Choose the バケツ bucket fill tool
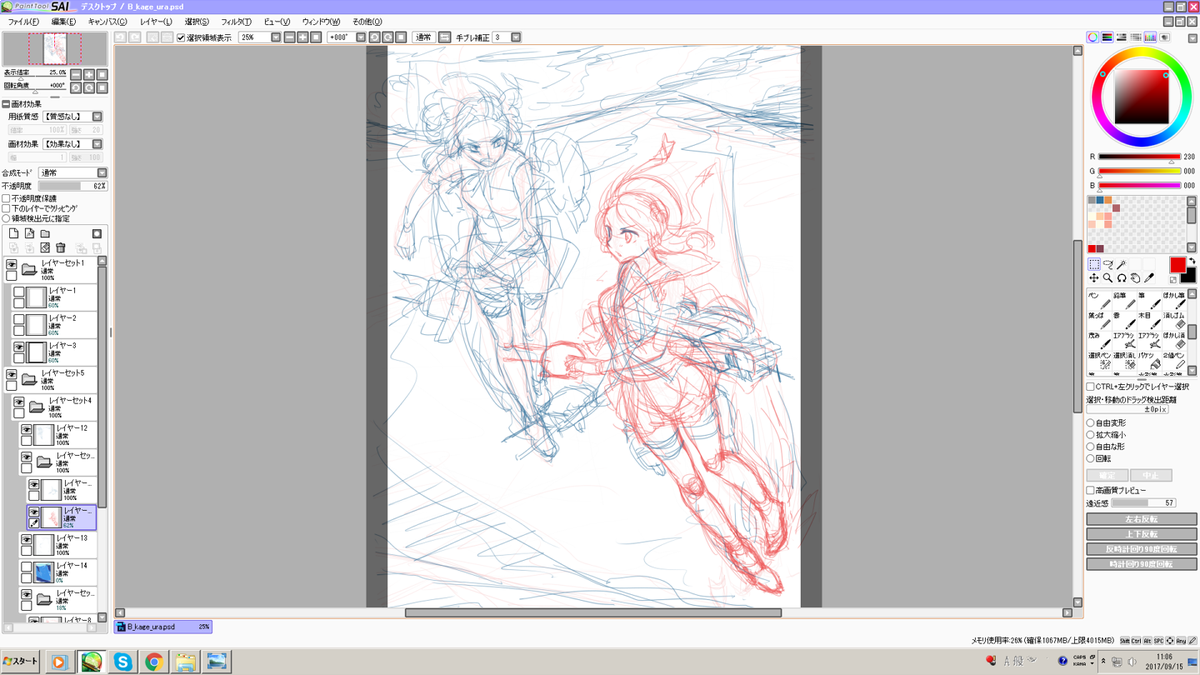Image resolution: width=1200 pixels, height=675 pixels. pyautogui.click(x=1148, y=360)
